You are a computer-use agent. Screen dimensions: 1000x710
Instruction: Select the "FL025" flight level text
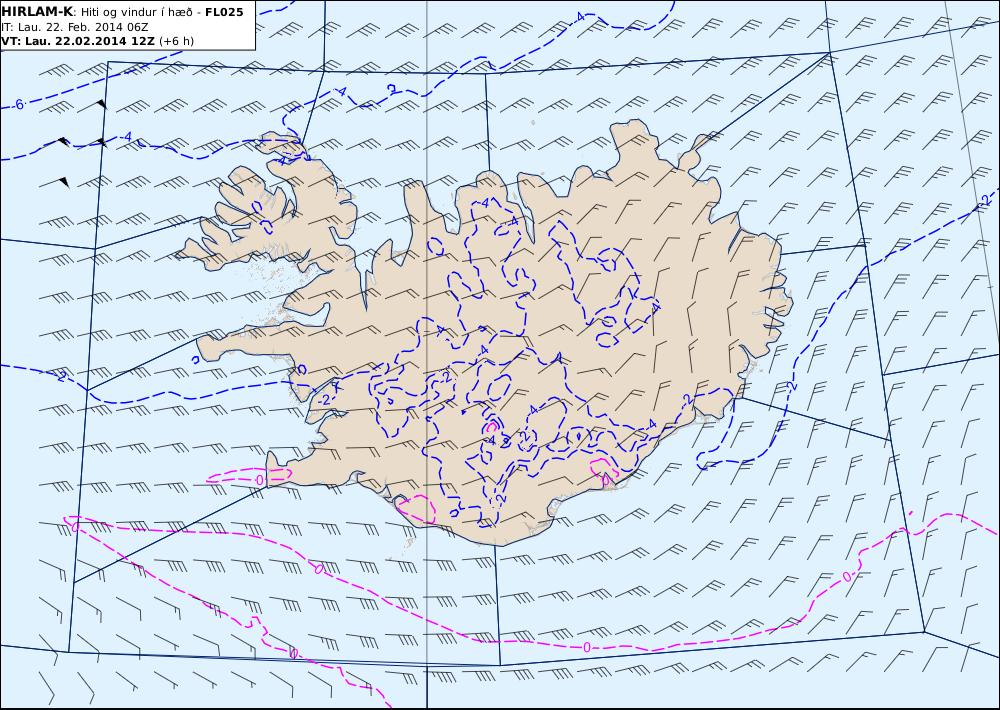(224, 12)
